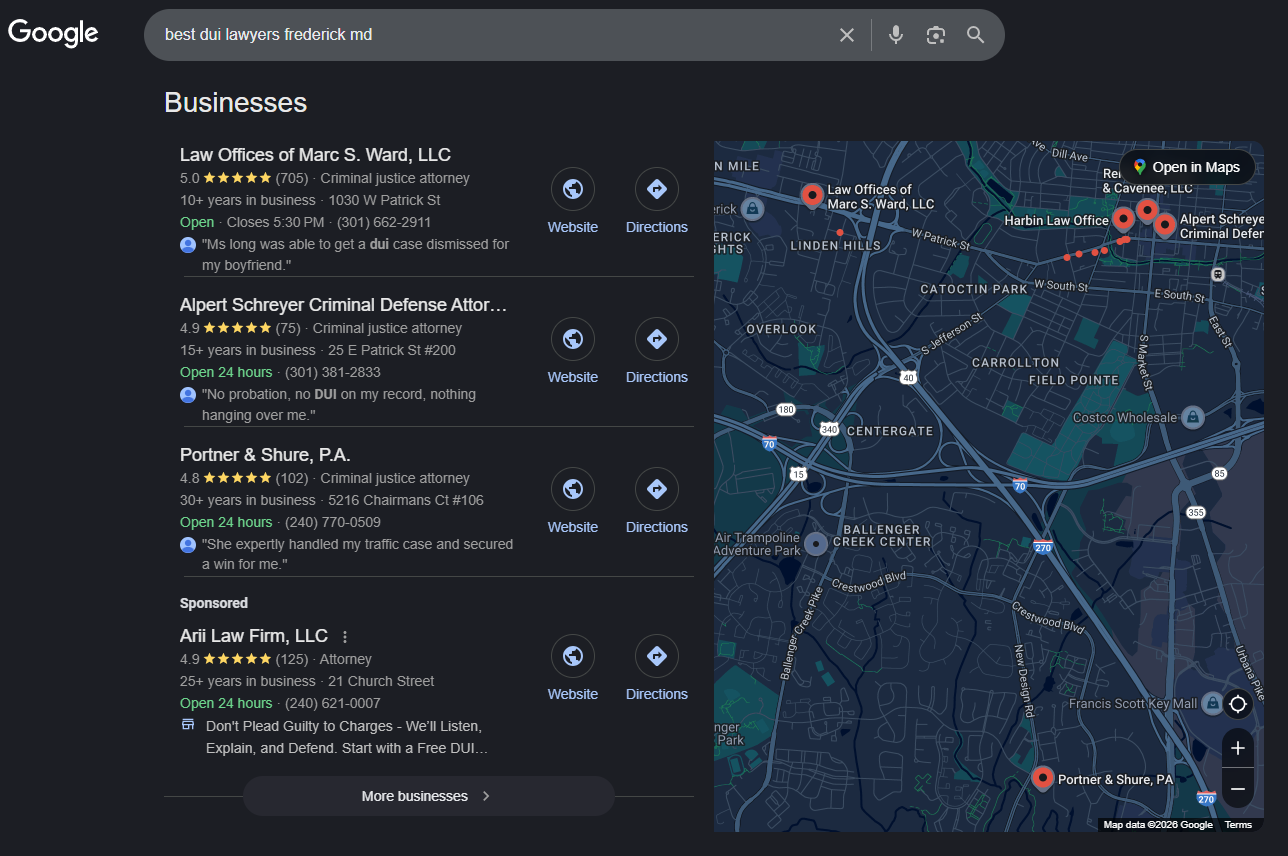The height and width of the screenshot is (856, 1288).
Task: Get directions to Arii Law Firm, LLC
Action: (657, 668)
